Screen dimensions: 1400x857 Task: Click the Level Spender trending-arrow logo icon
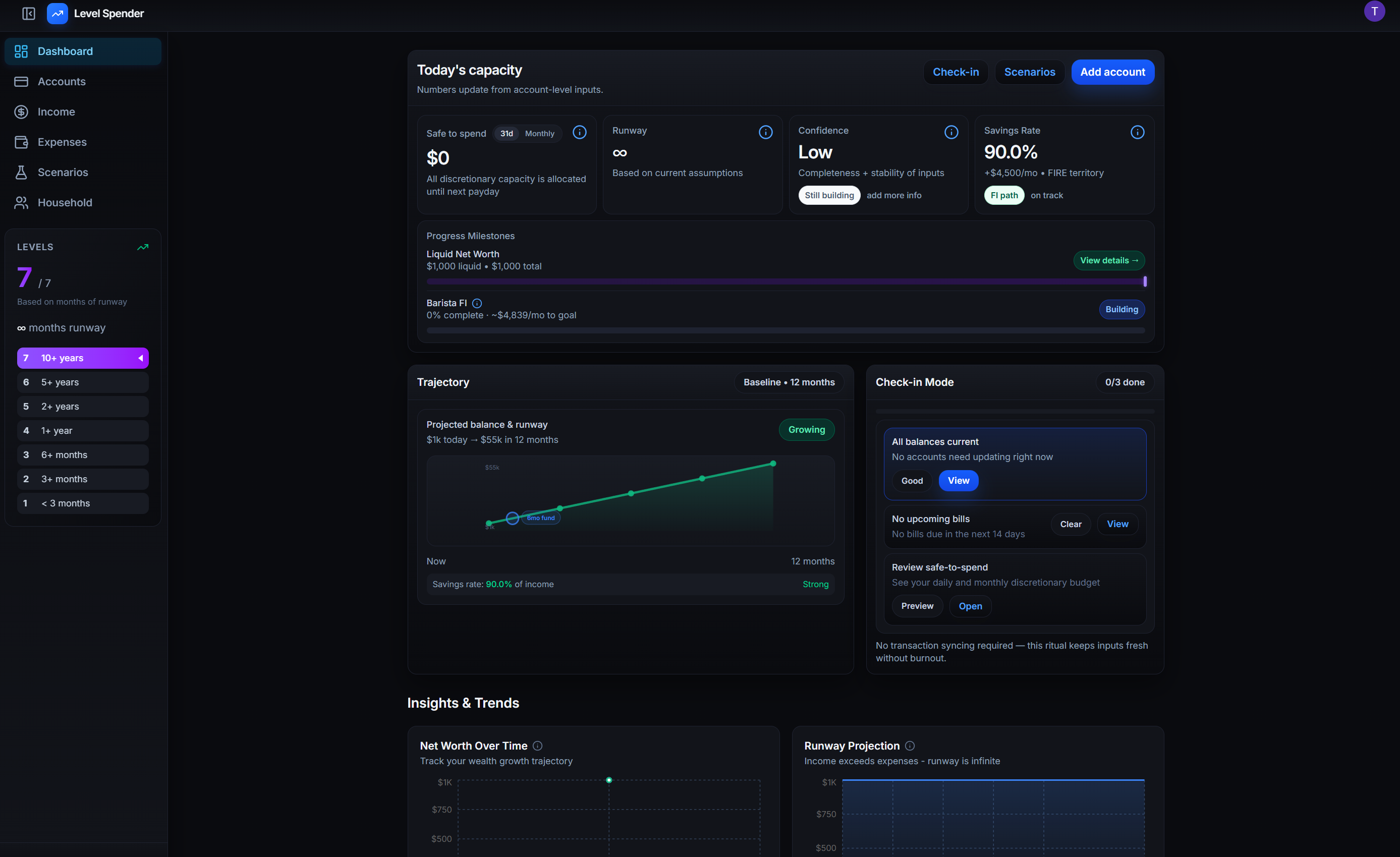pos(57,13)
